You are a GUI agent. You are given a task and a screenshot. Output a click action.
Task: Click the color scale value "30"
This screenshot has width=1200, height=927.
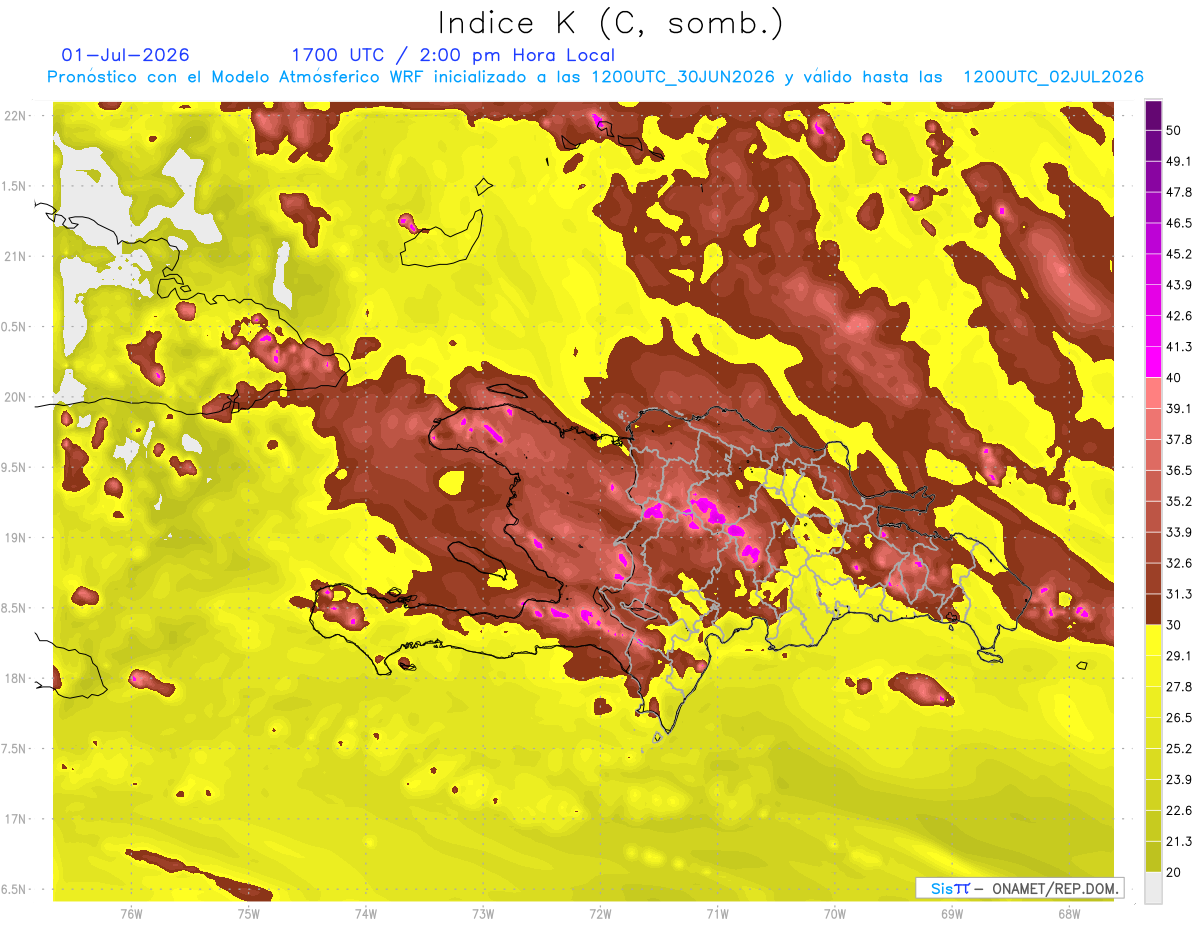point(1175,625)
